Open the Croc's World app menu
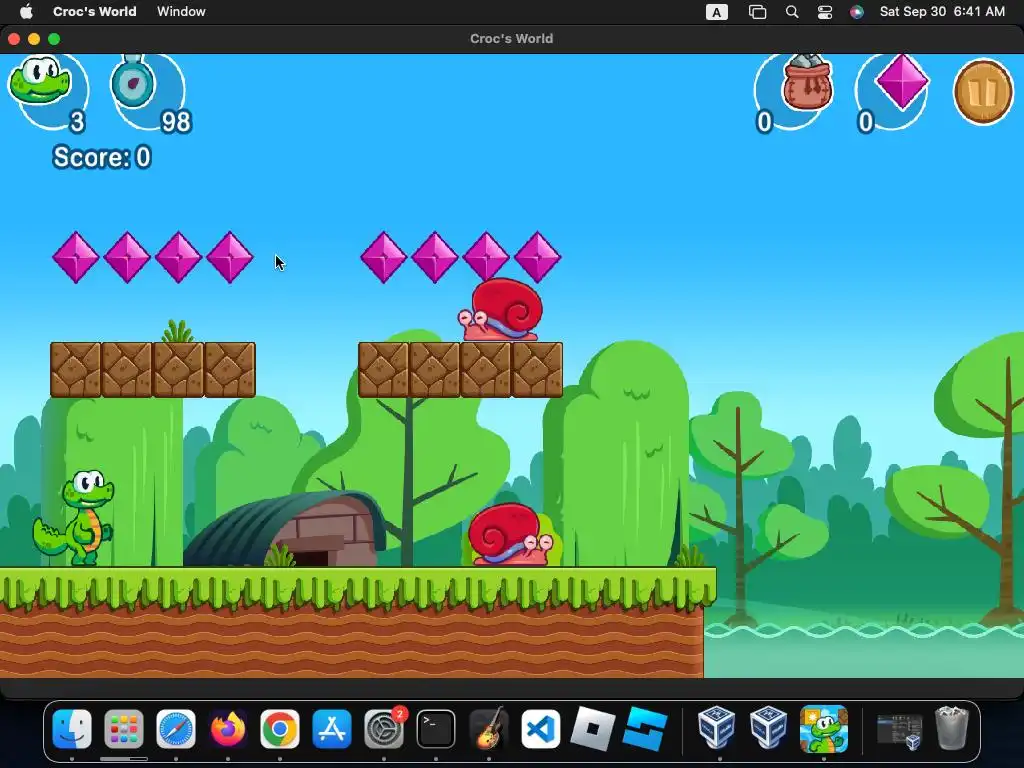 coord(95,12)
